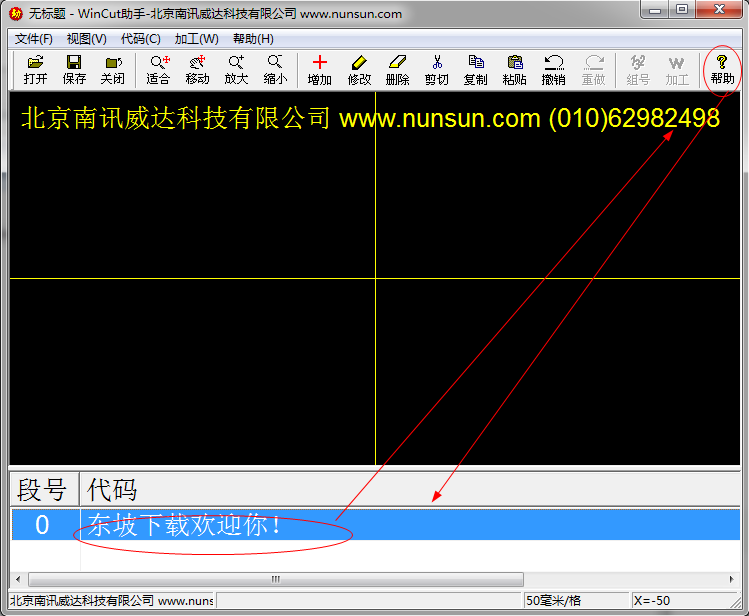Click the 删除 (Delete) eraser icon
749x616 pixels.
[x=397, y=70]
